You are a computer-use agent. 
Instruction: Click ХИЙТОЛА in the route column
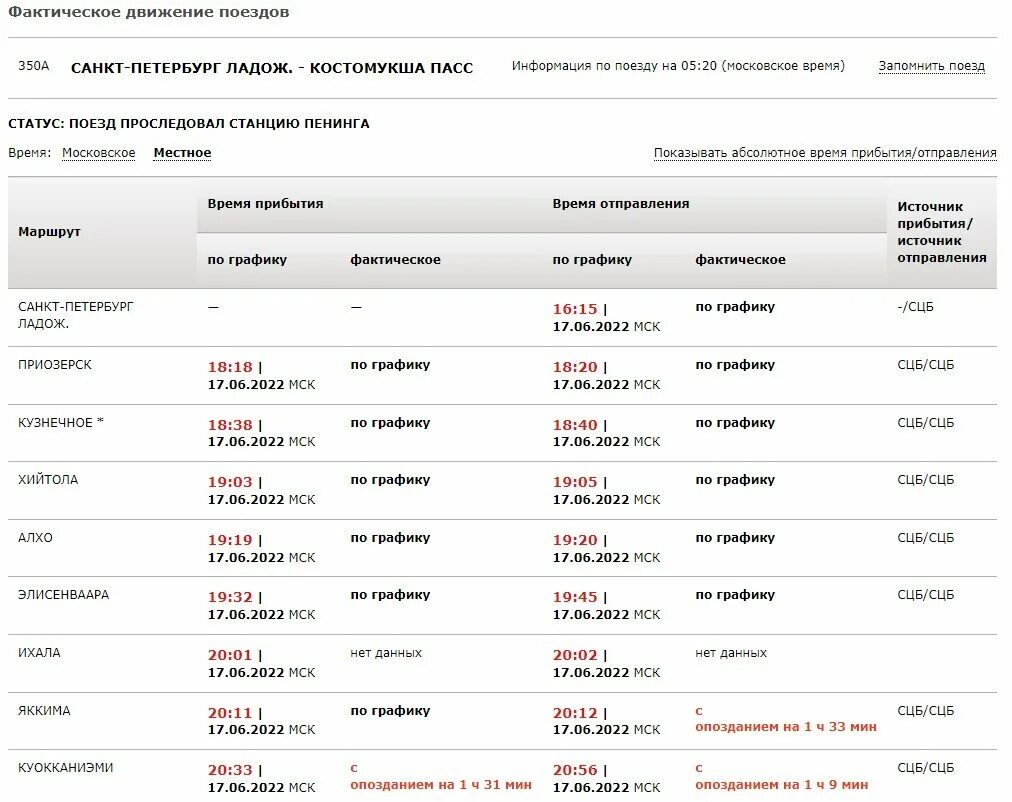[48, 479]
